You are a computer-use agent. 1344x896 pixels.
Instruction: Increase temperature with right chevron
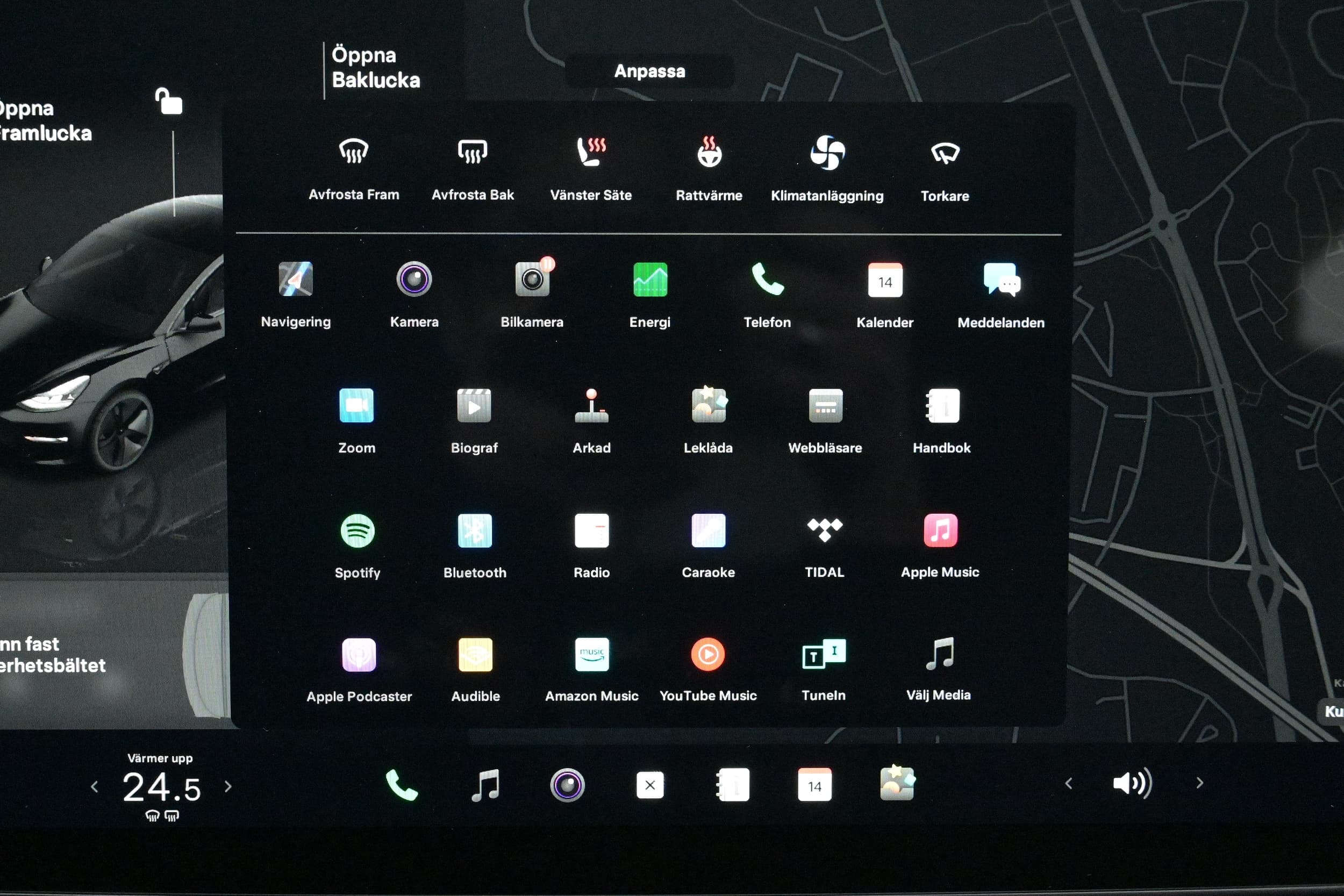(228, 787)
